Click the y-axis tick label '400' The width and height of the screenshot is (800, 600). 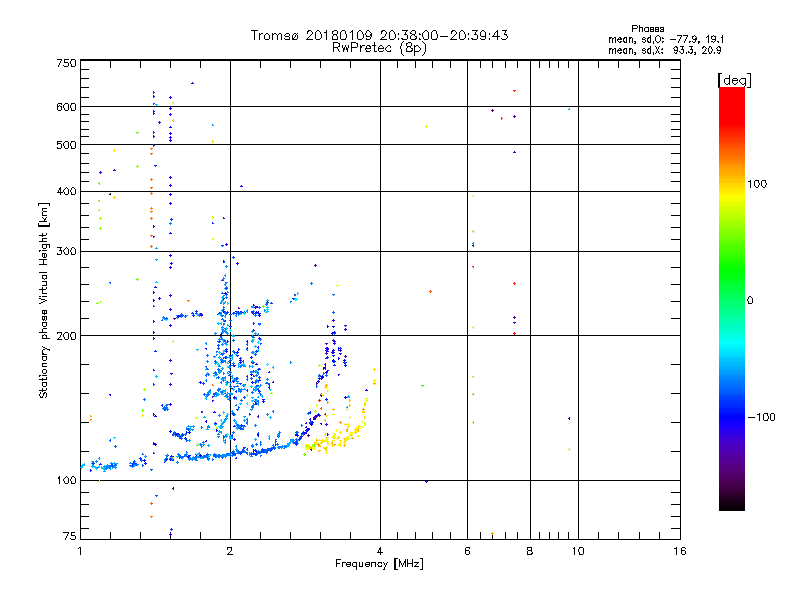click(x=66, y=192)
